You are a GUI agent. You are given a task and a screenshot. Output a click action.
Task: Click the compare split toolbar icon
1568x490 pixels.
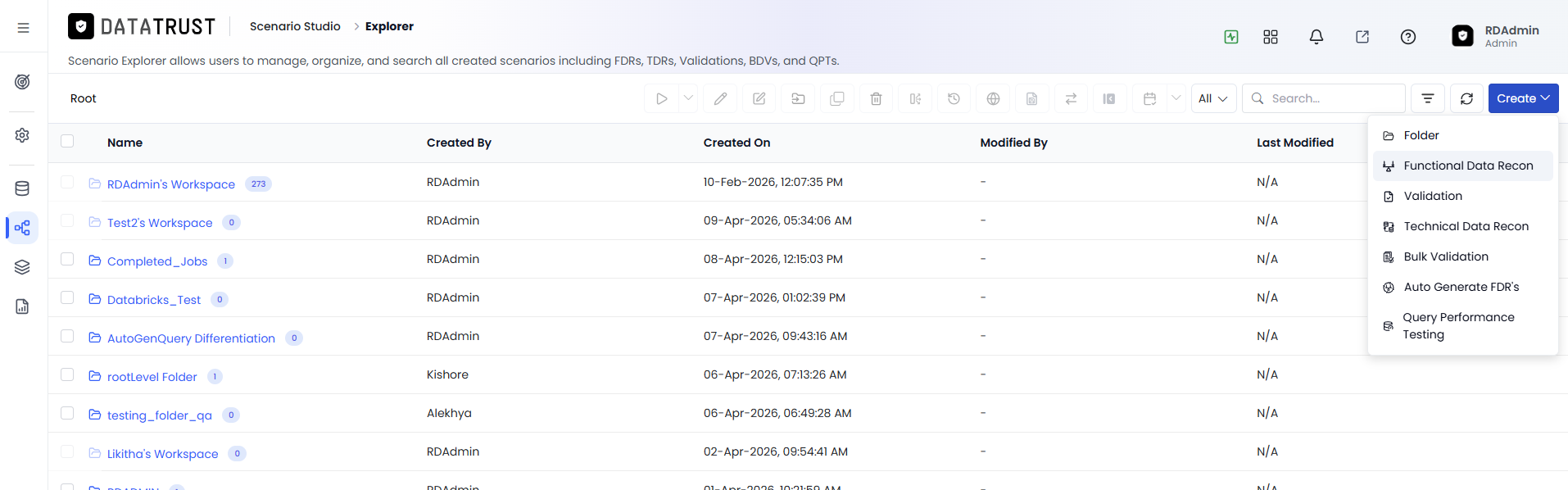coord(915,98)
